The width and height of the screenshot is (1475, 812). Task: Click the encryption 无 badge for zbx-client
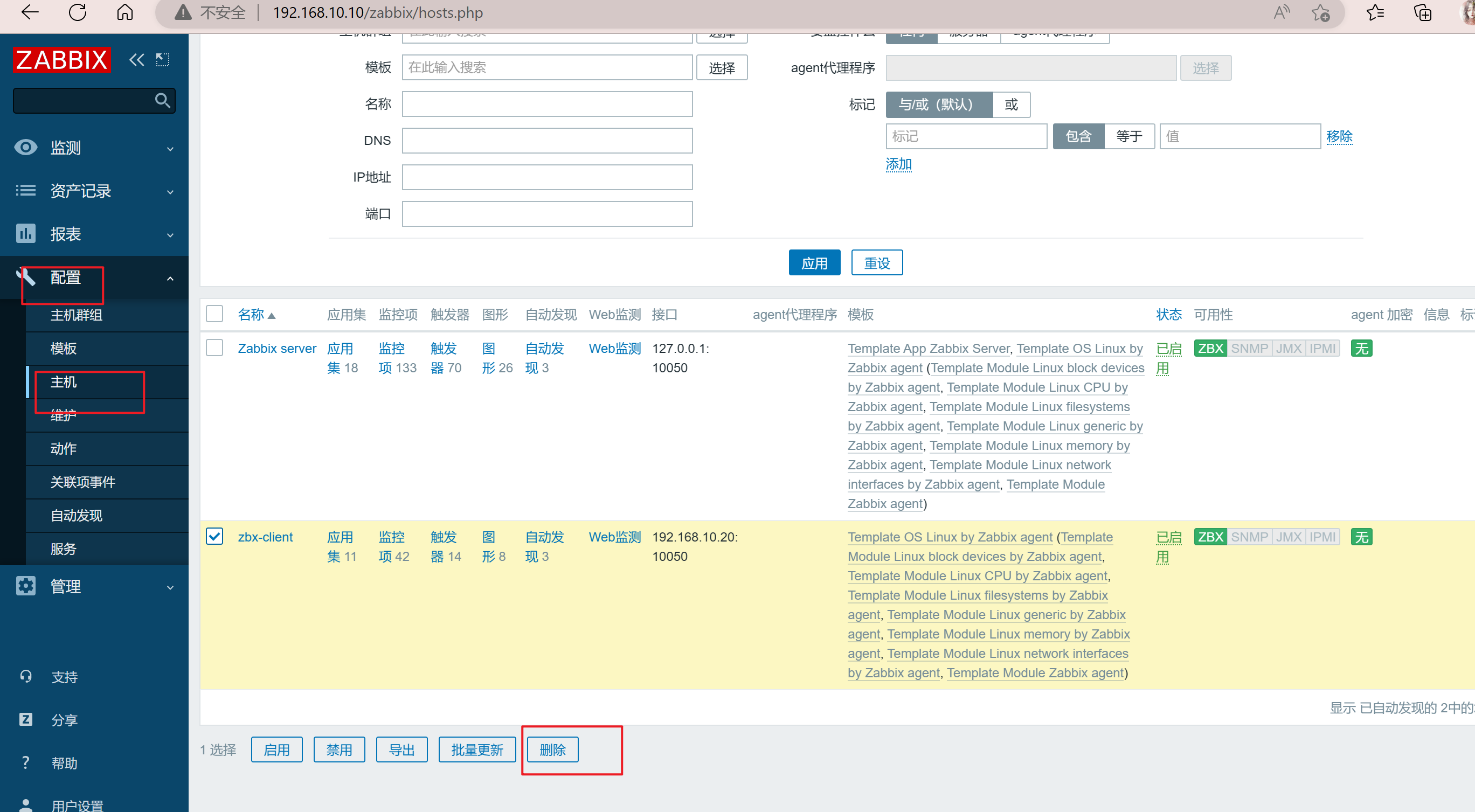coord(1362,537)
